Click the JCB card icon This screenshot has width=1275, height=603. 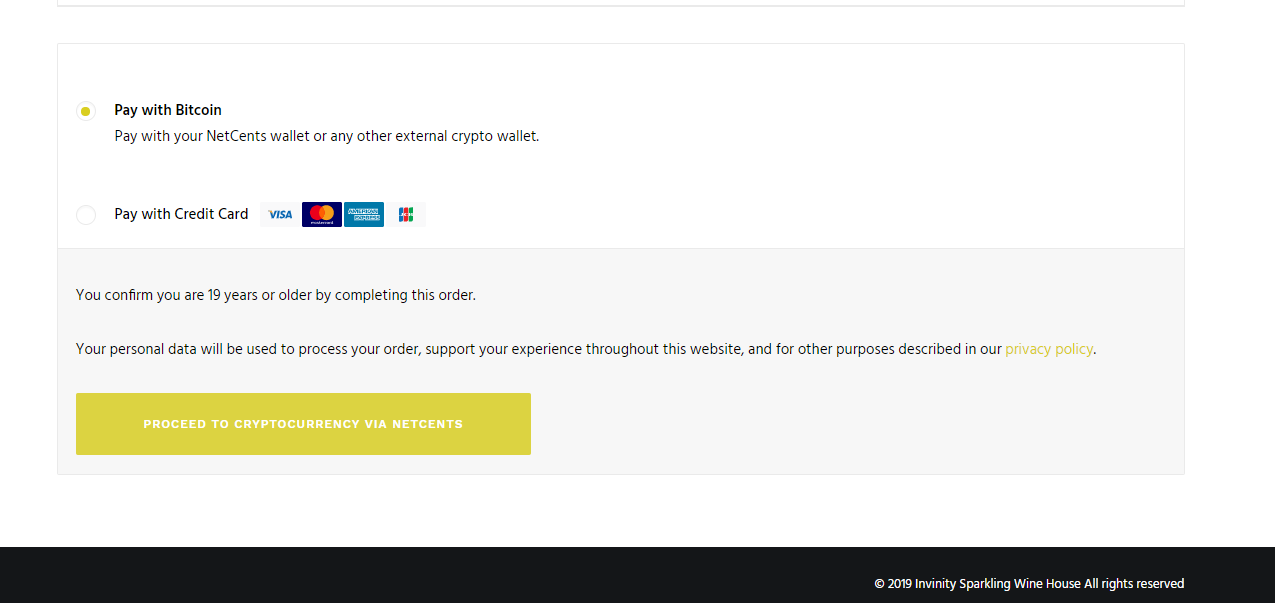405,215
